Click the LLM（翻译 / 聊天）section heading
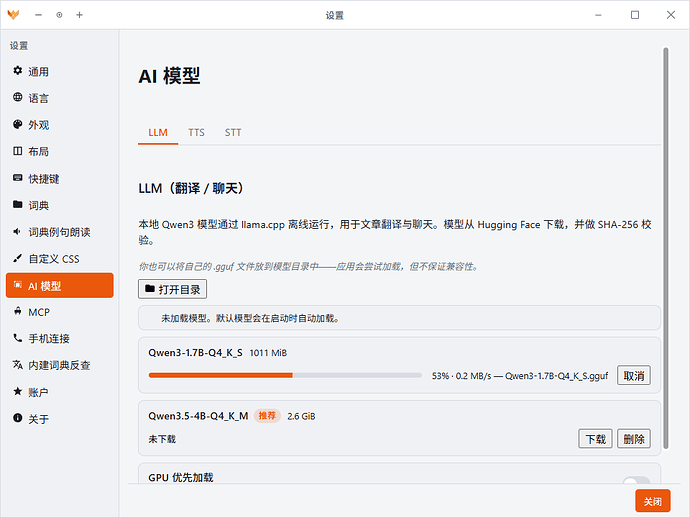Viewport: 690px width, 517px height. [x=192, y=188]
